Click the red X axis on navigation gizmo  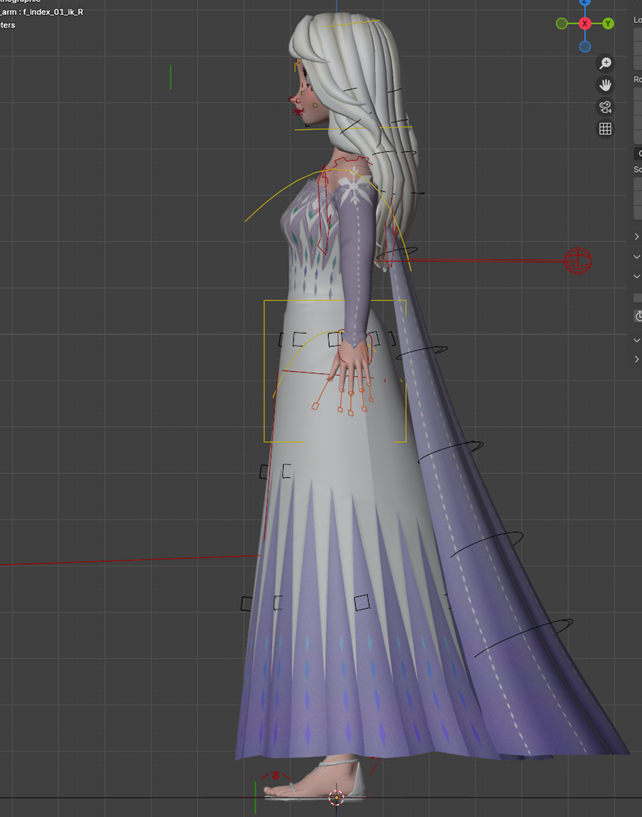click(x=585, y=23)
